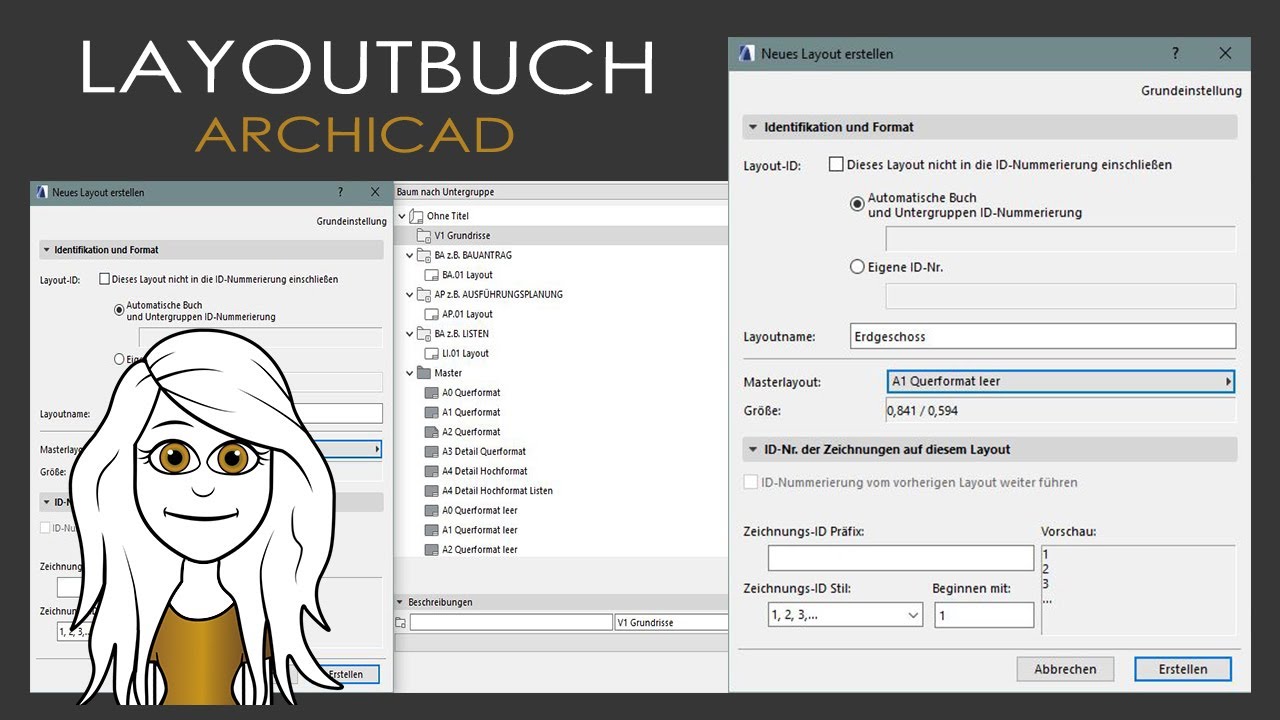Image resolution: width=1280 pixels, height=720 pixels.
Task: Click the master layout icon of A2 Querformat
Action: pos(432,432)
